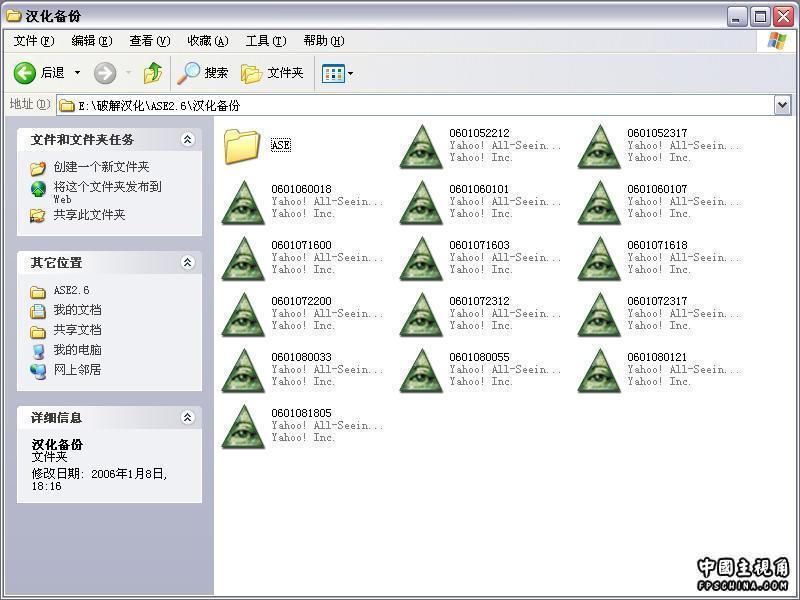Screen dimensions: 800x600
Task: Open the Views icon dropdown in toolbar
Action: tap(337, 74)
